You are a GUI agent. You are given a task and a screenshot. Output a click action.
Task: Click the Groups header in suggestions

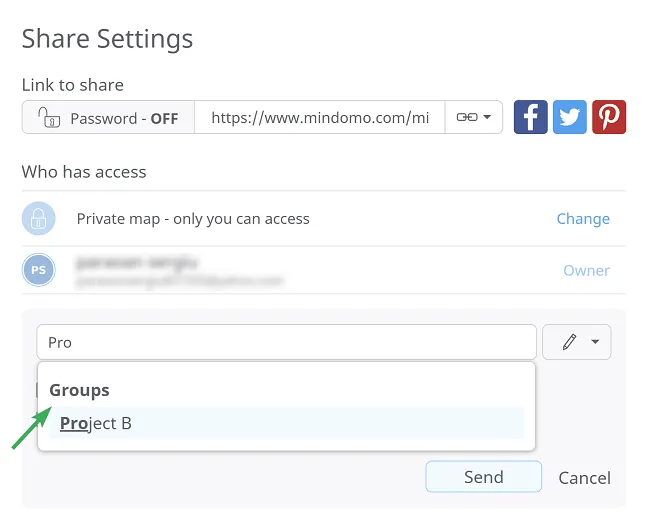pos(79,390)
